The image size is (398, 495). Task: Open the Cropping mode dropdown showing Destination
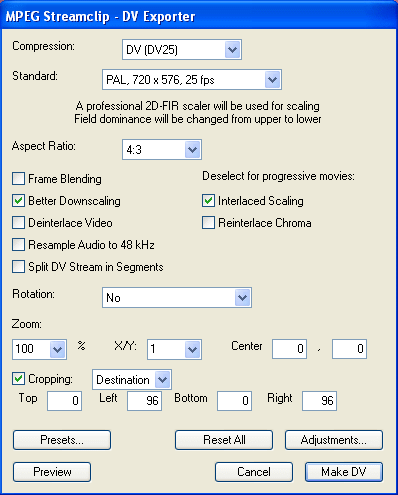click(132, 379)
